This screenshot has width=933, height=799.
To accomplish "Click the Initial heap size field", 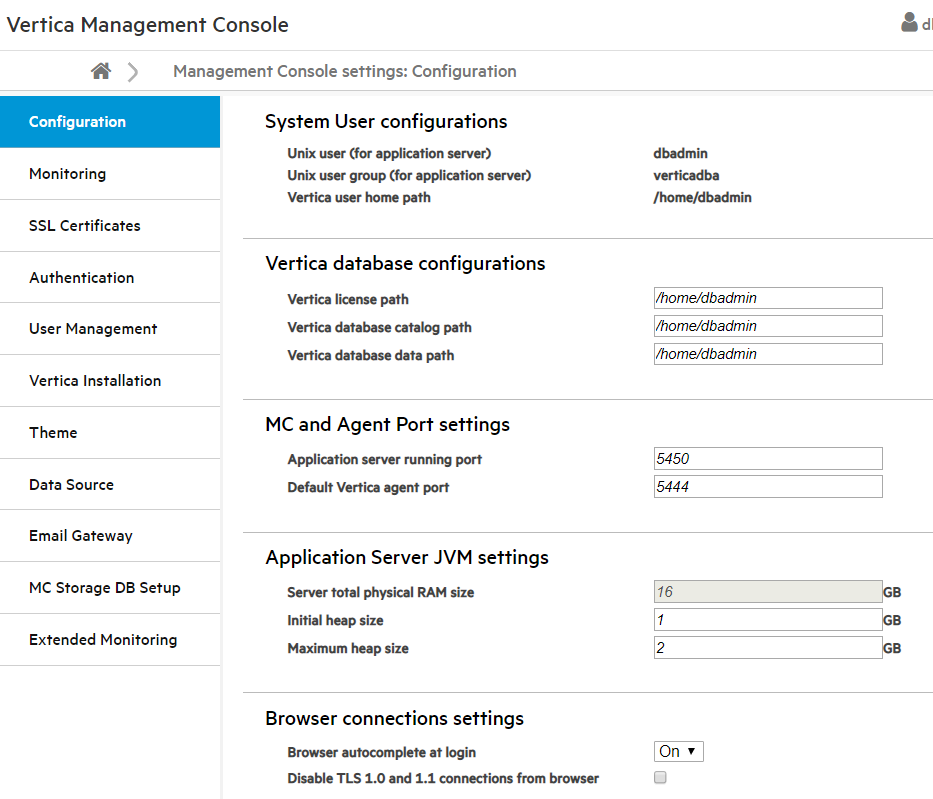I will pyautogui.click(x=768, y=620).
